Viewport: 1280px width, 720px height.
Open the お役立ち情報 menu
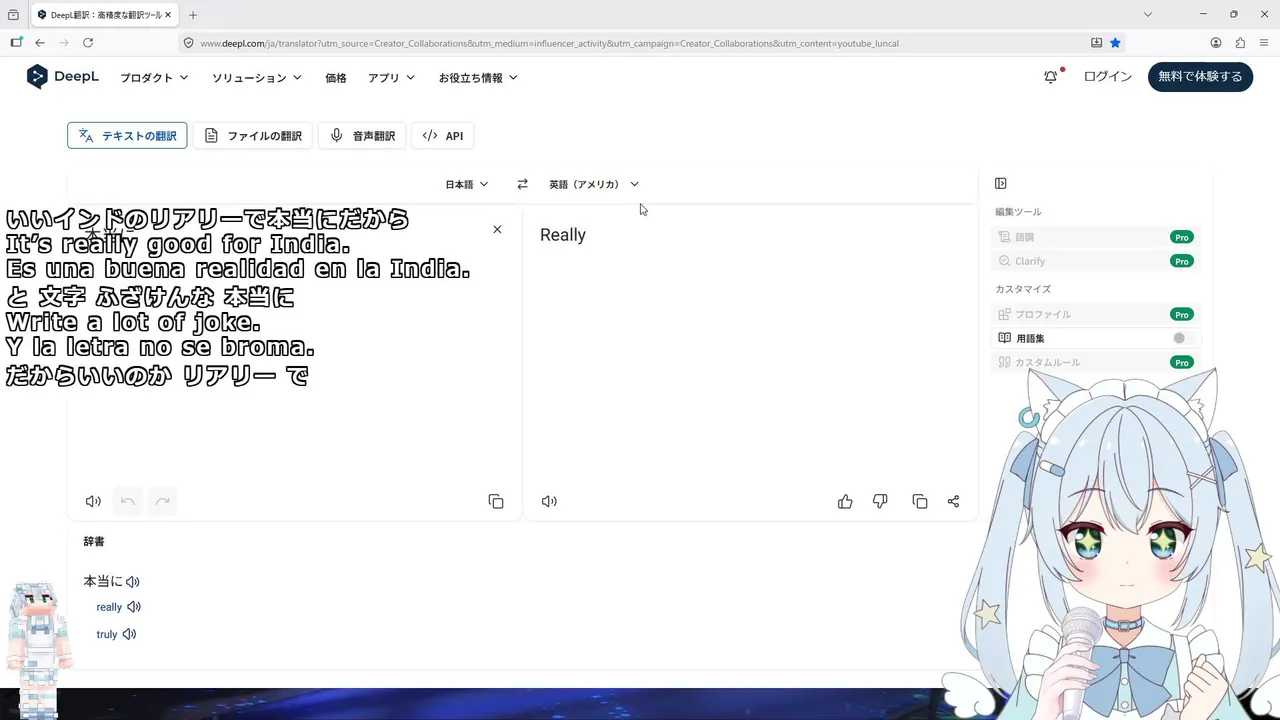pyautogui.click(x=478, y=77)
